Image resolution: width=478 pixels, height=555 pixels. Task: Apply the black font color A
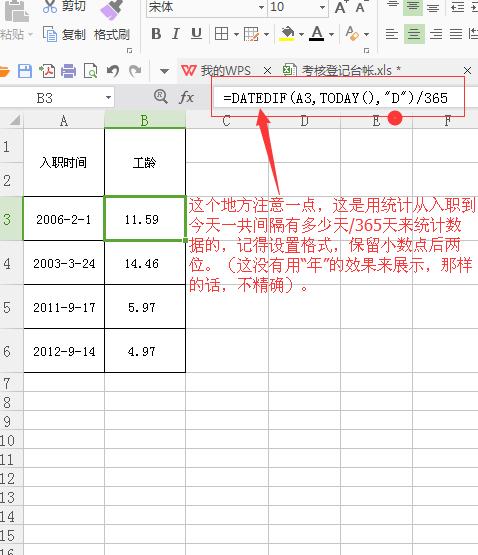[317, 34]
